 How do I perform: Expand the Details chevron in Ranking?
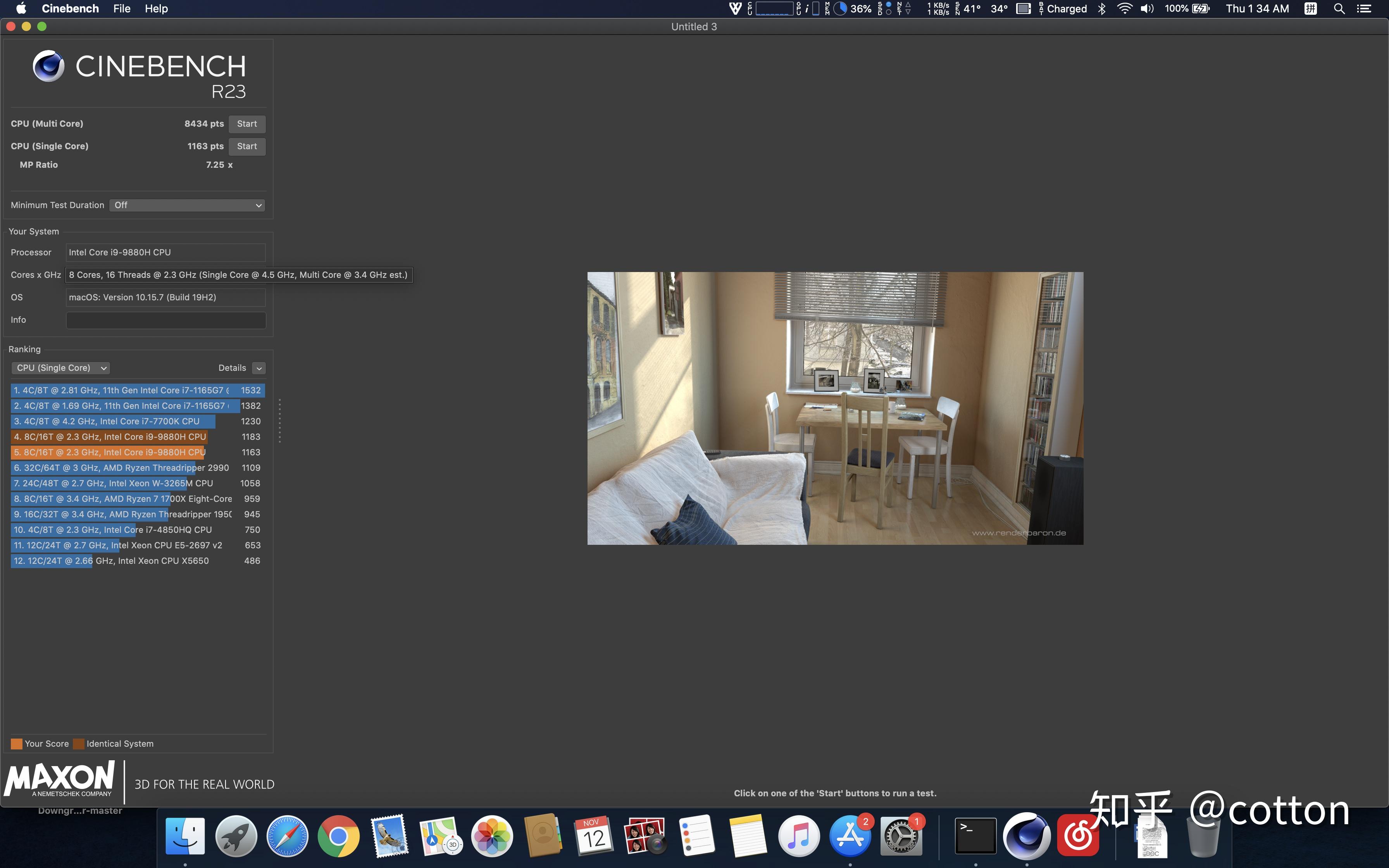click(x=259, y=368)
